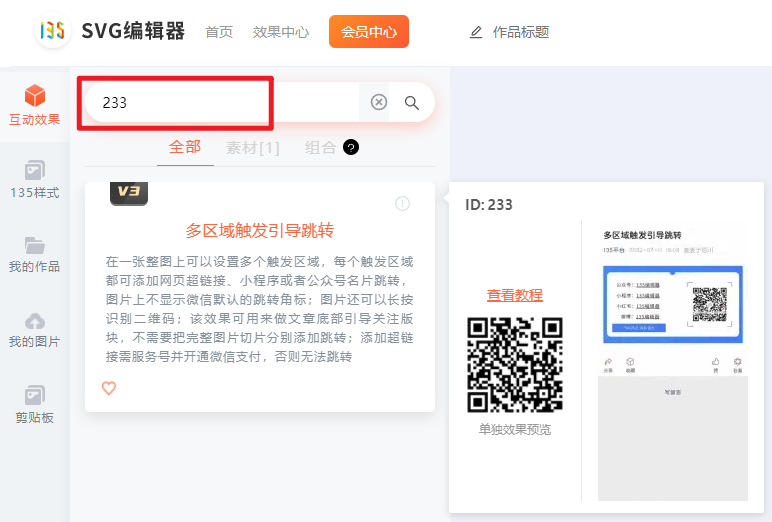Open 效果中心 in the top navigation
Viewport: 772px width, 522px height.
(x=281, y=33)
